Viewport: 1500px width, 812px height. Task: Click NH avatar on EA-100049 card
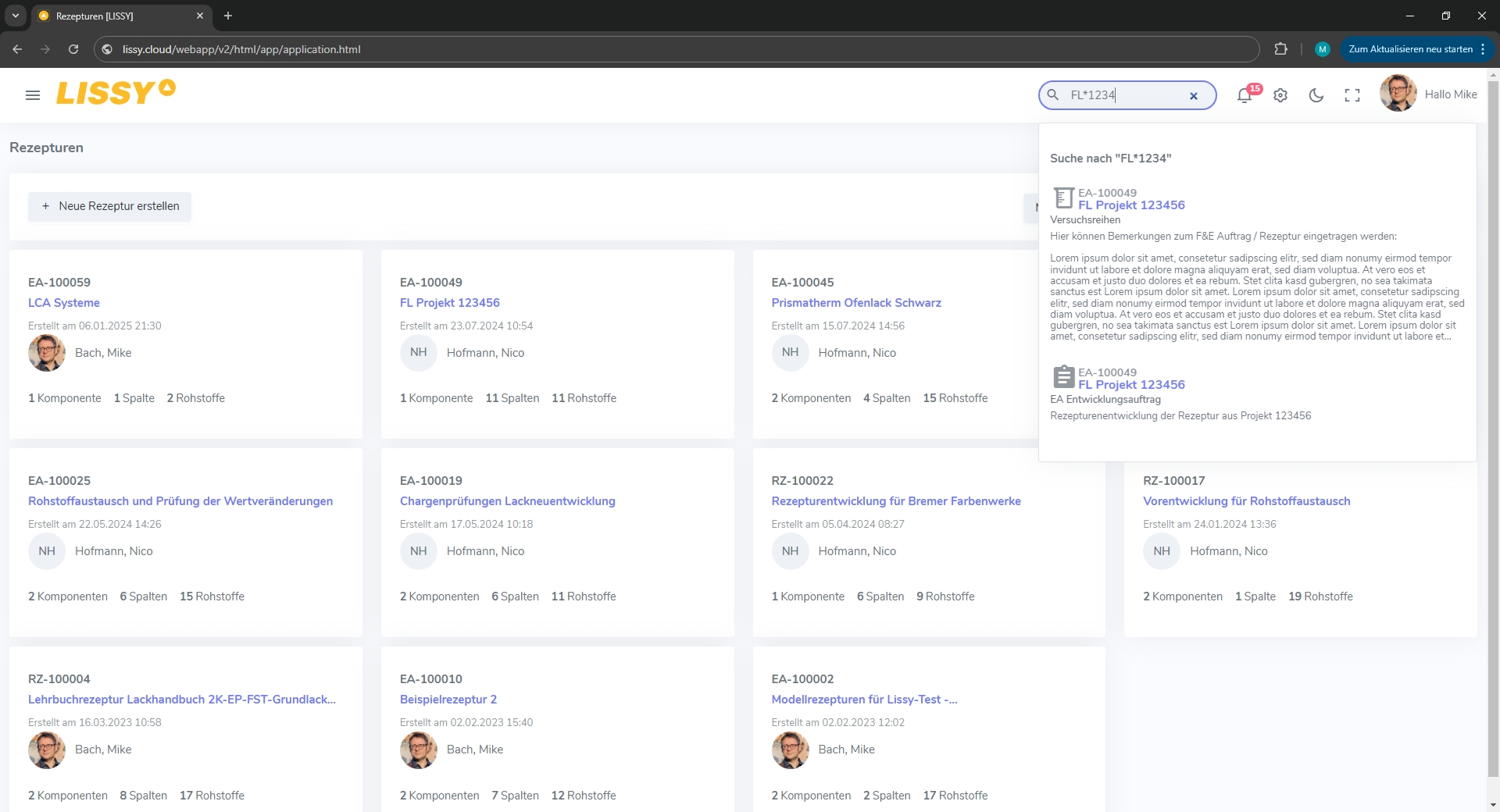(419, 353)
